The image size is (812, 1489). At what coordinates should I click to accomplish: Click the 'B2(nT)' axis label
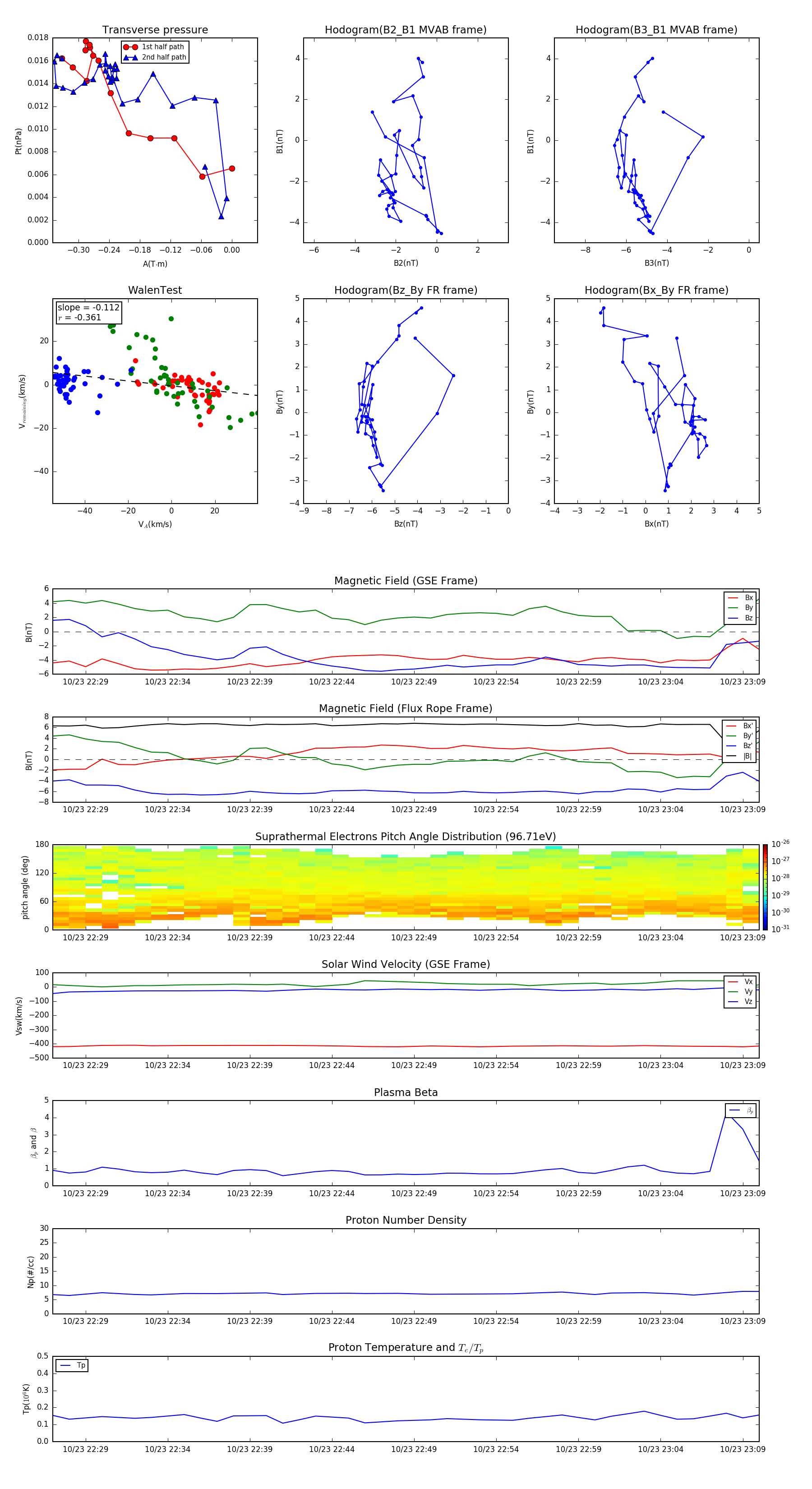tap(406, 263)
